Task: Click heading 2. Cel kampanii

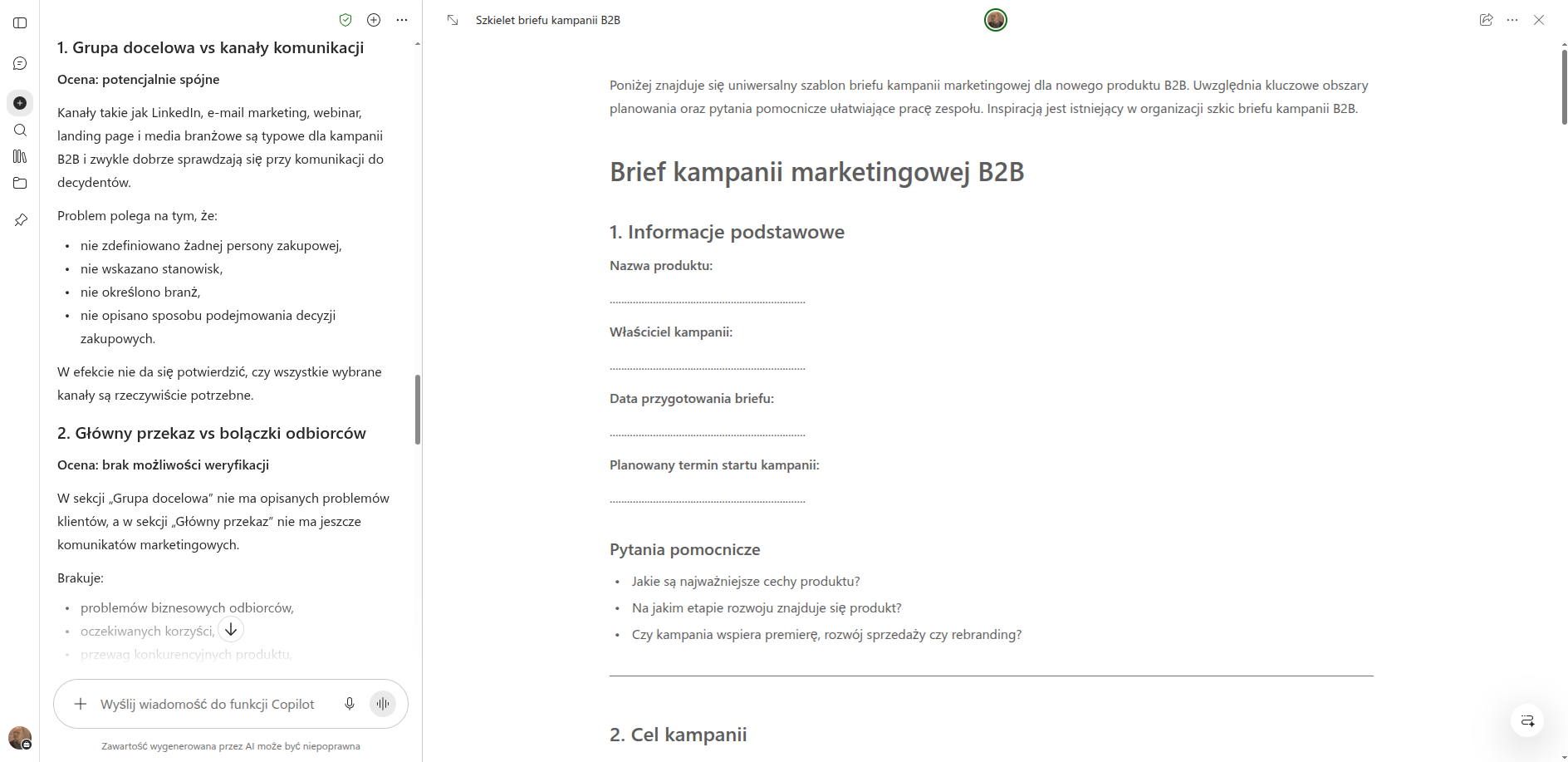Action: pos(679,735)
